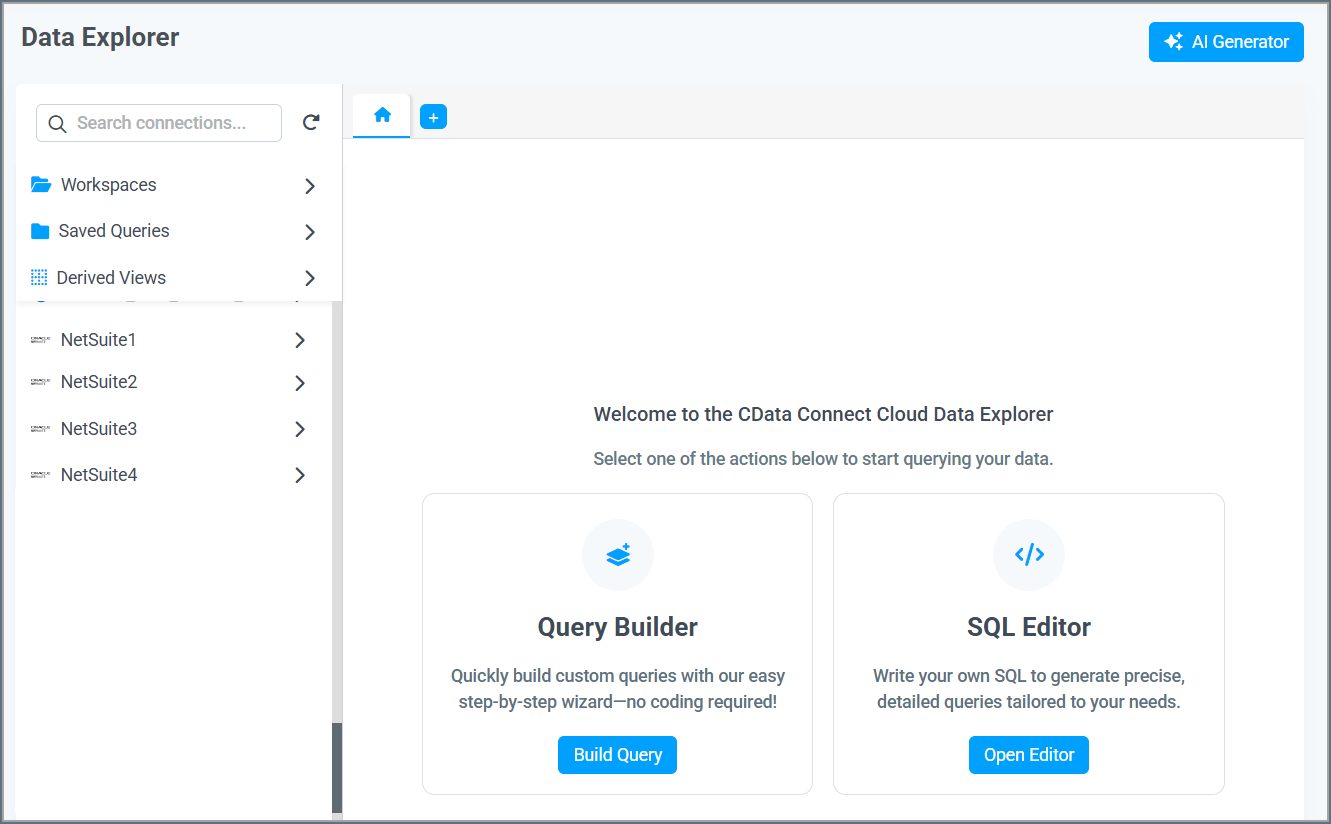Expand the Derived Views section

pos(309,278)
